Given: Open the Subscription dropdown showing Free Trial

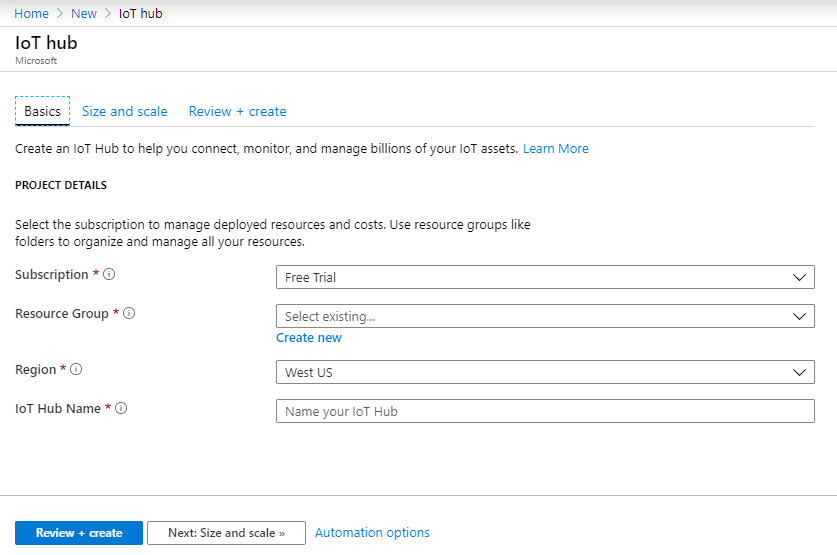Looking at the screenshot, I should pos(545,277).
